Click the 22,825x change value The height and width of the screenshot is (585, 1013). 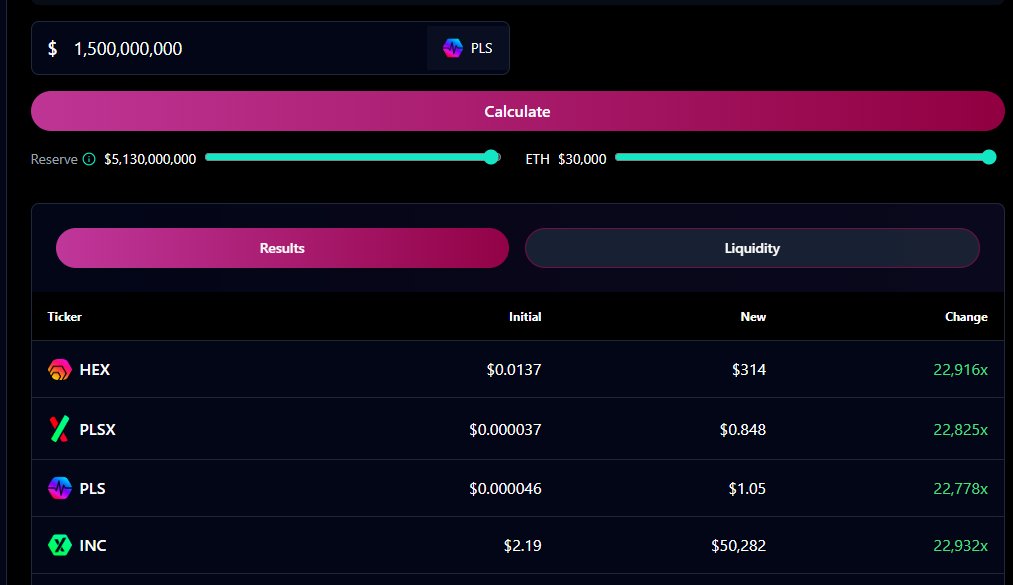[x=960, y=429]
